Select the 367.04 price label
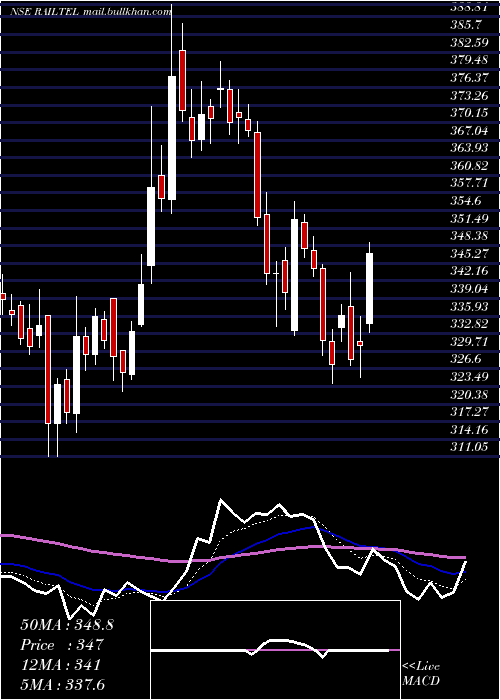The width and height of the screenshot is (500, 700). pos(469,130)
